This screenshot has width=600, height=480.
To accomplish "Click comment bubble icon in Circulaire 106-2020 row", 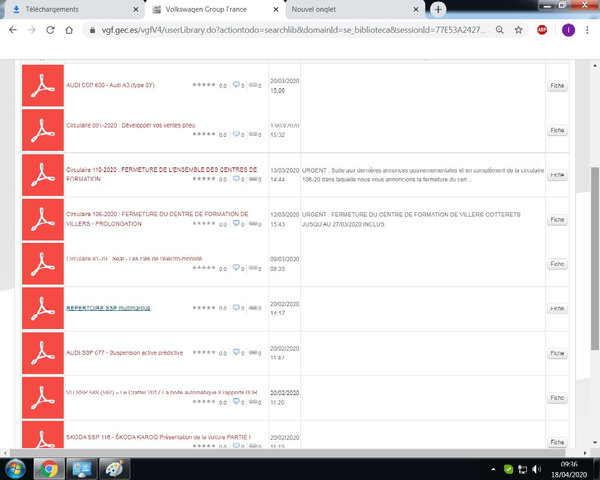I will pos(236,223).
